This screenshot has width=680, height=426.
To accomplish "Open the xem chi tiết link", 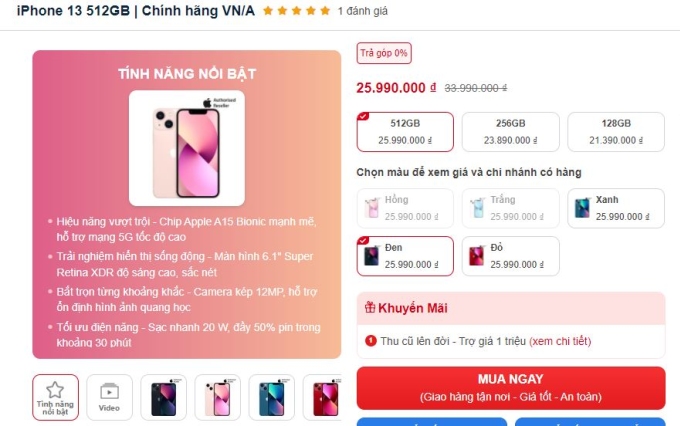I will click(560, 341).
